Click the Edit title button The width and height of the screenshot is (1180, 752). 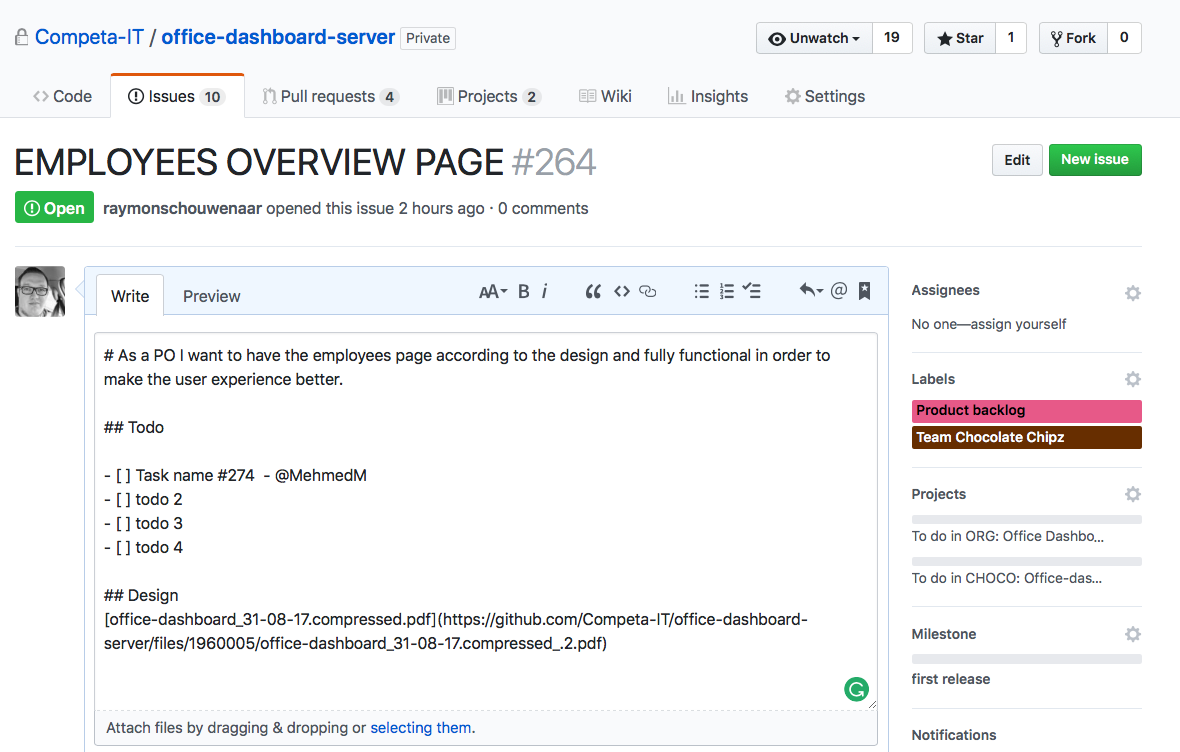1017,160
